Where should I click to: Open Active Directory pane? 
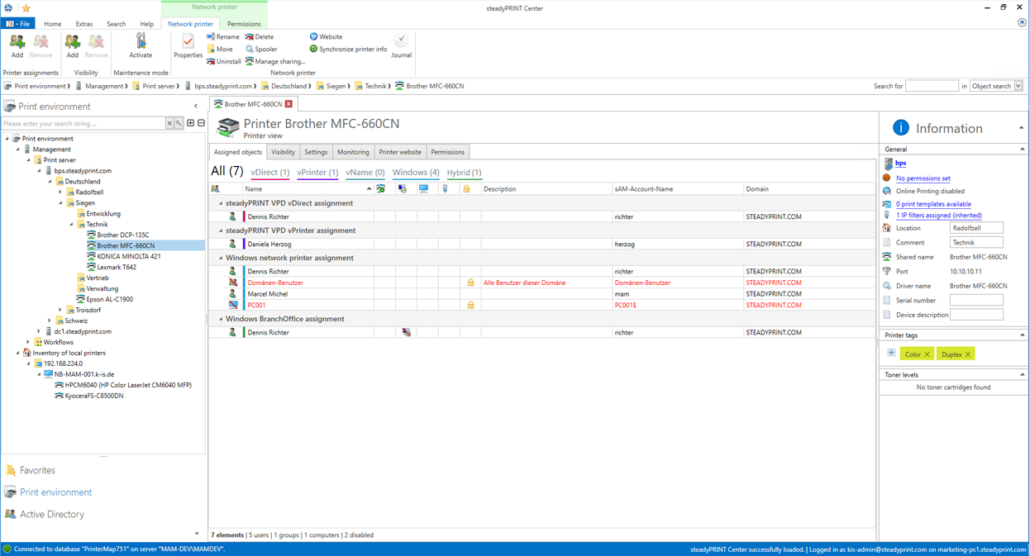[x=52, y=514]
